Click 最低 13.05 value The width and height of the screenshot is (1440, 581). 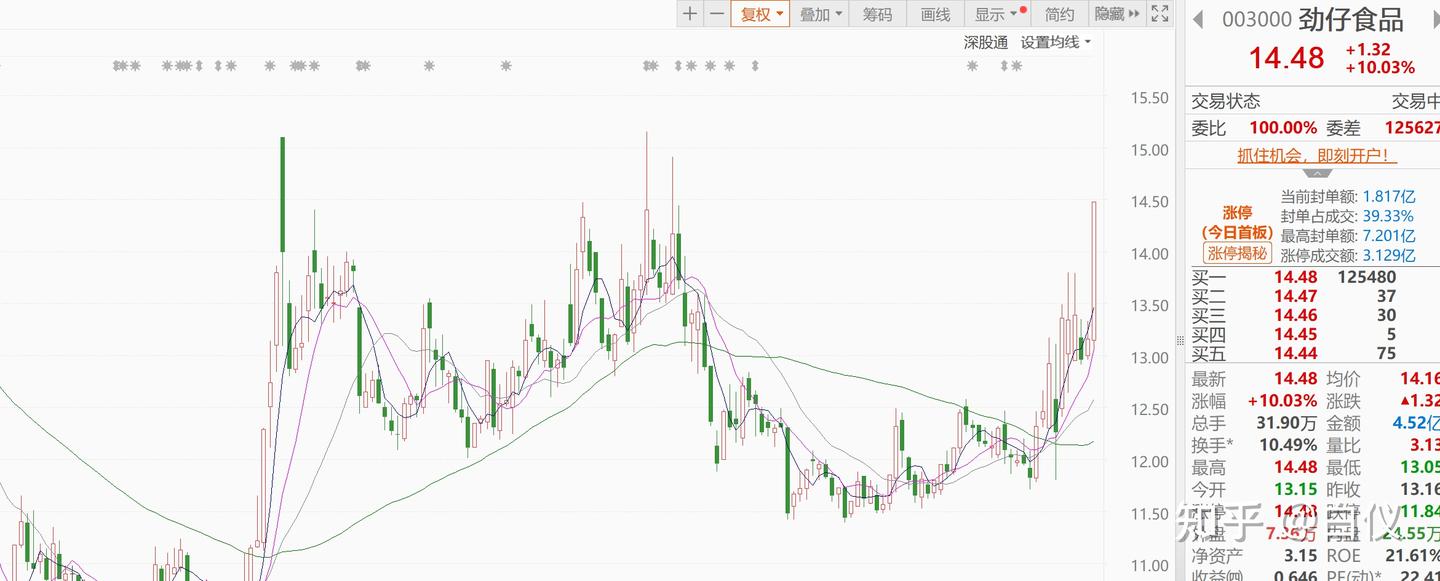tap(1419, 467)
